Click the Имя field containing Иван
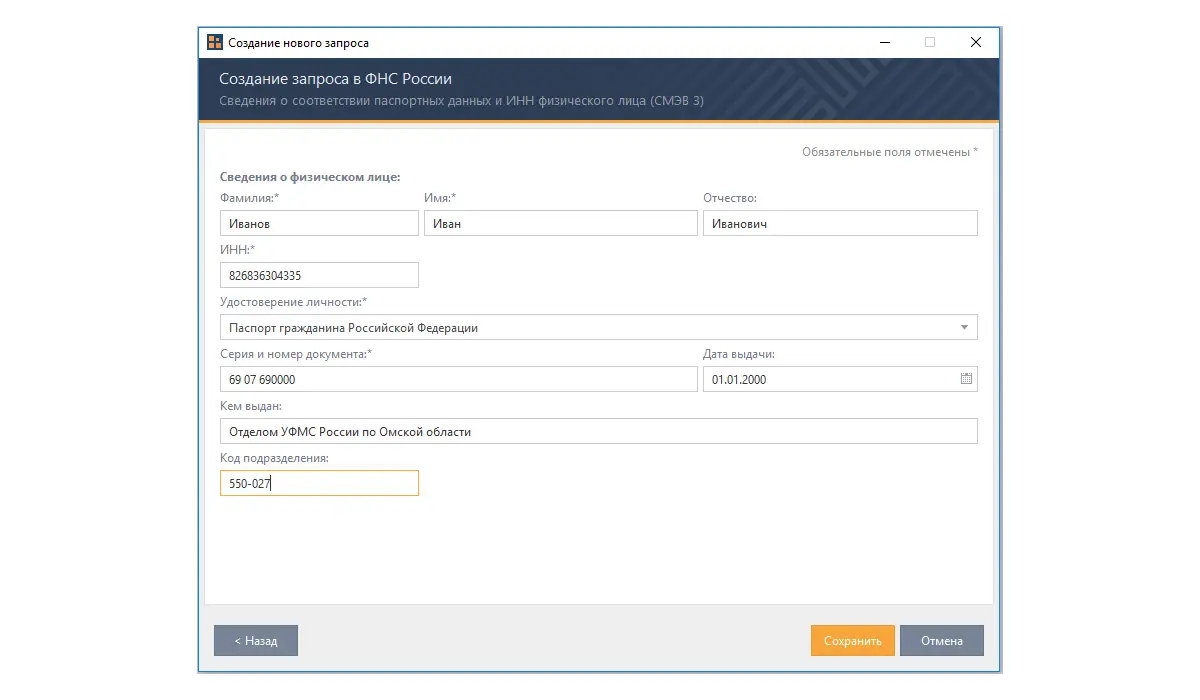1200x700 pixels. [560, 223]
